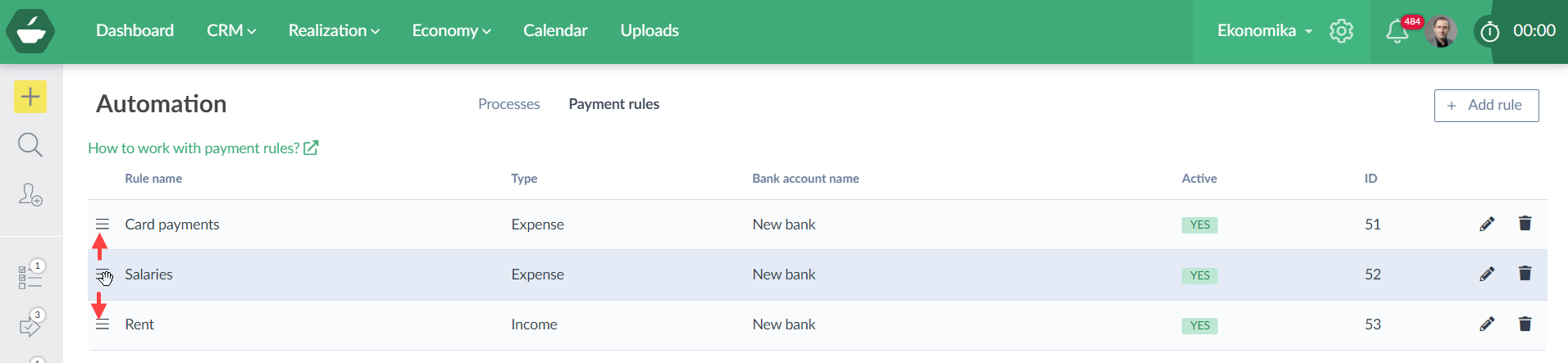This screenshot has height=363, width=1568.
Task: Click the yellow plus quick-add icon
Action: click(x=30, y=97)
